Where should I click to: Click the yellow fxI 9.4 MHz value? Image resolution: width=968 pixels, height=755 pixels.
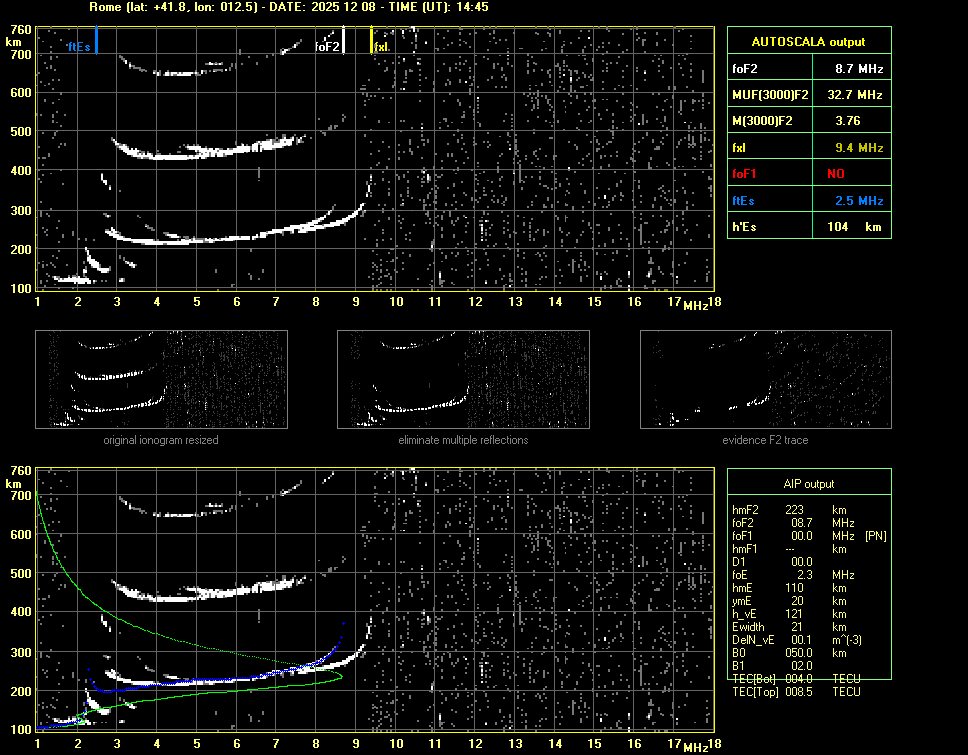pyautogui.click(x=858, y=148)
